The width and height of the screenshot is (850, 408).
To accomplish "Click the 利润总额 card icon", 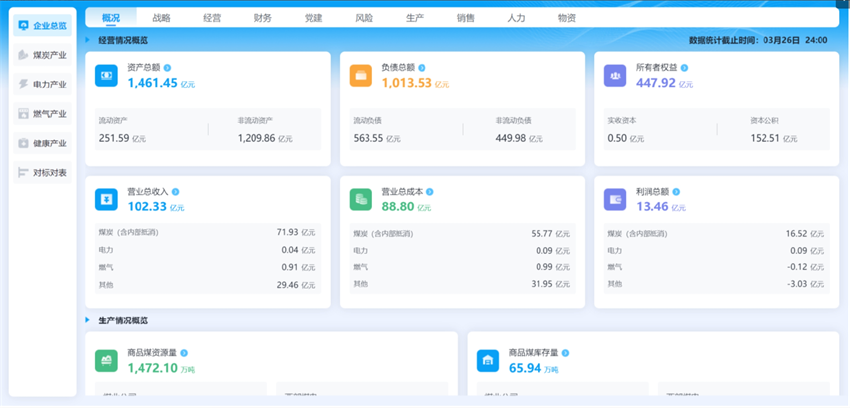I will [615, 199].
